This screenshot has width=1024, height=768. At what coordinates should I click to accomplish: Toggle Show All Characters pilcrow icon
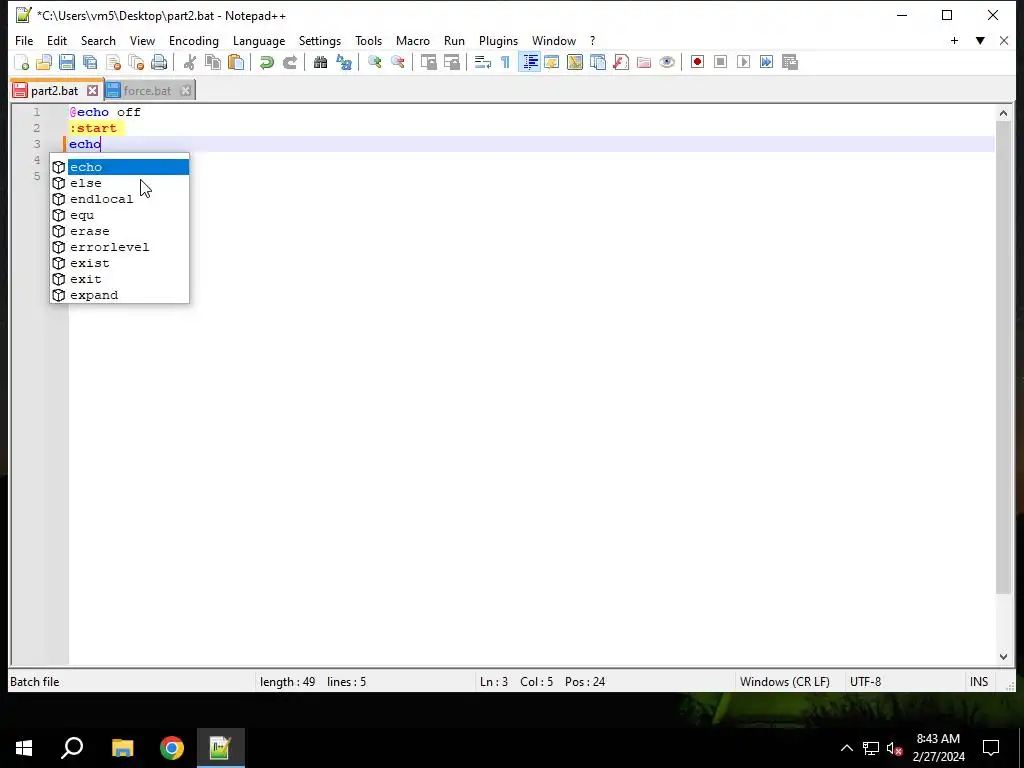(x=505, y=62)
